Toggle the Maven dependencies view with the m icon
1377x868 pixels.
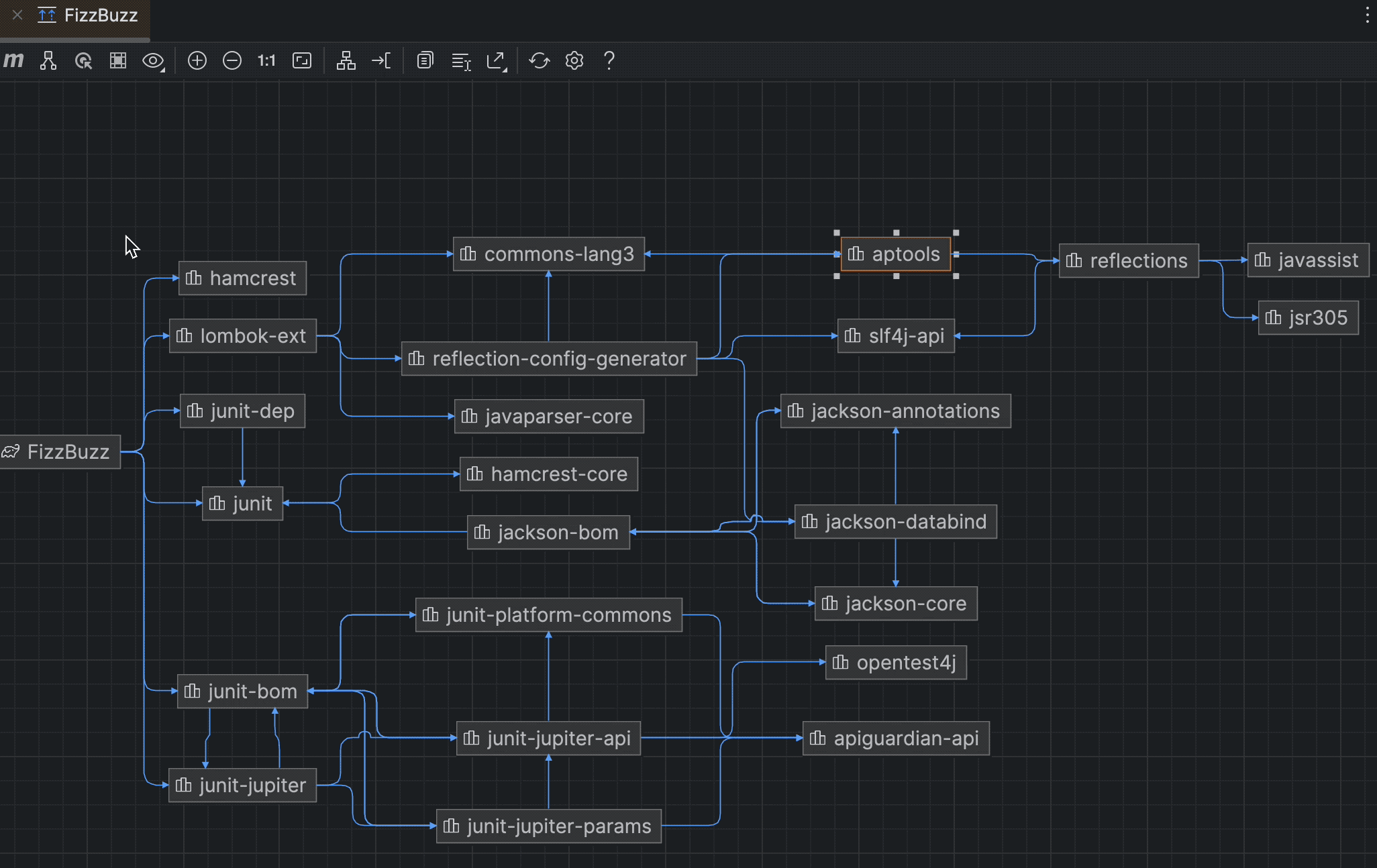pos(12,60)
